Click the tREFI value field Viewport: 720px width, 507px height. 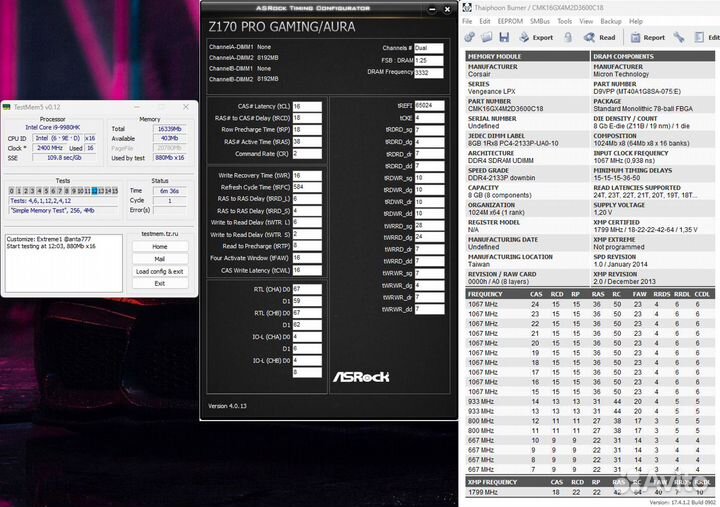(429, 106)
